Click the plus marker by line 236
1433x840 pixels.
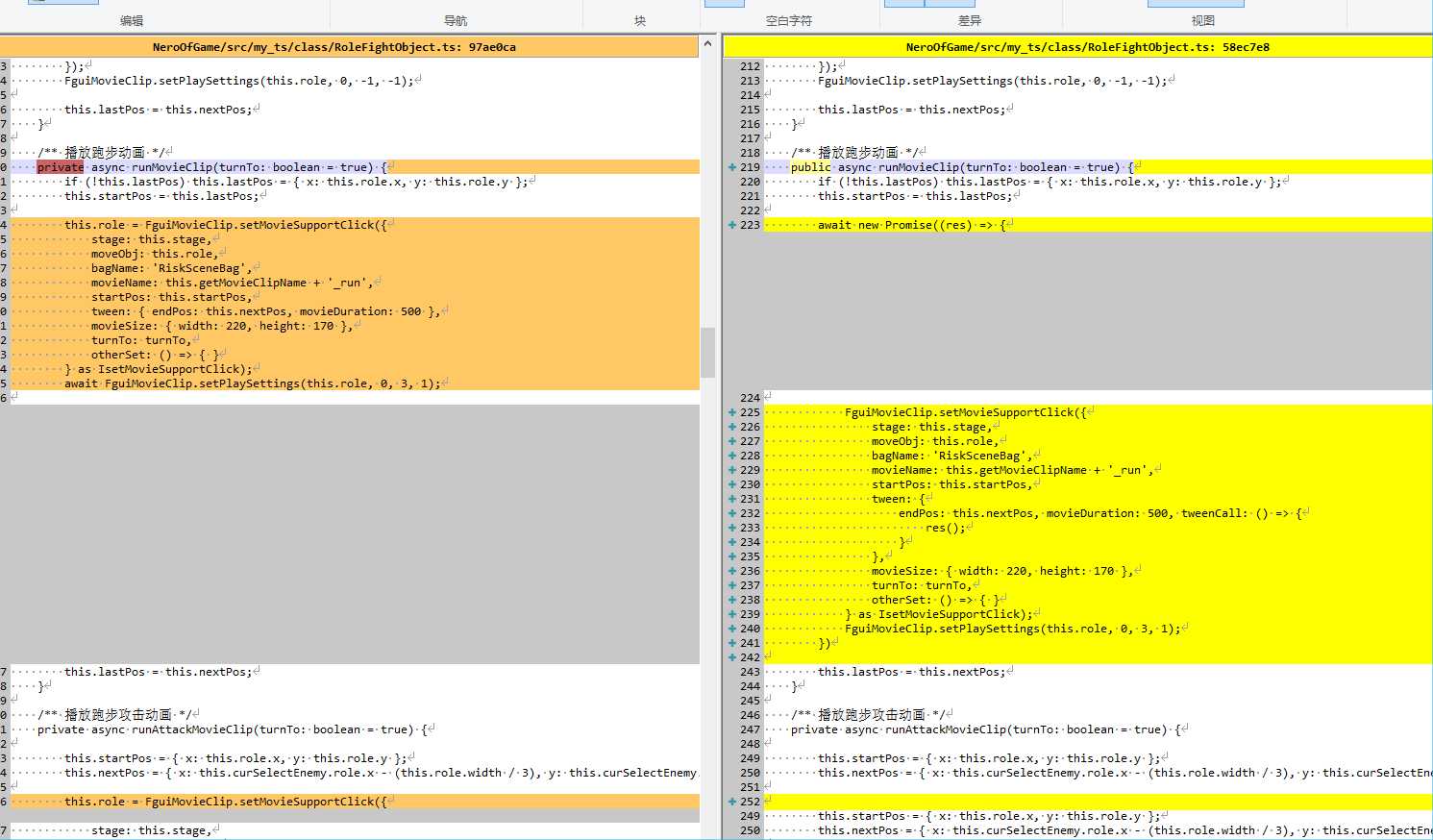point(732,571)
